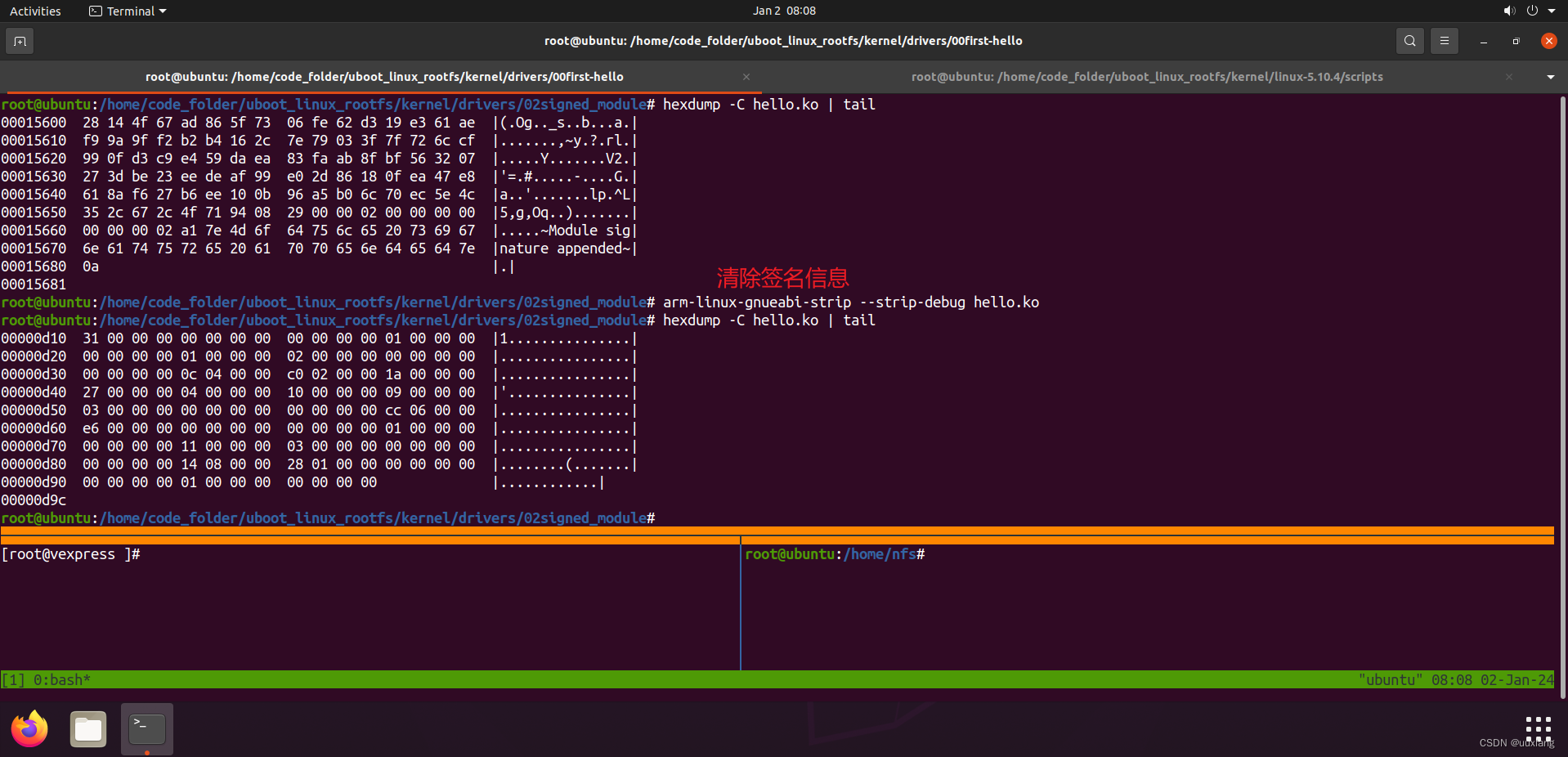
Task: Open the Terminal app menu
Action: coord(128,11)
